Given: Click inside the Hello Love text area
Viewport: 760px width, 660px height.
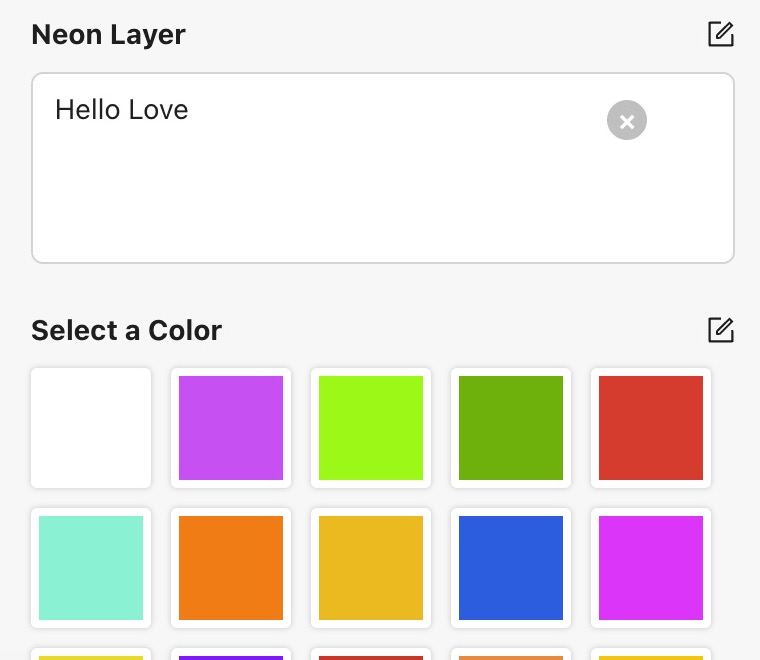Looking at the screenshot, I should (x=383, y=168).
